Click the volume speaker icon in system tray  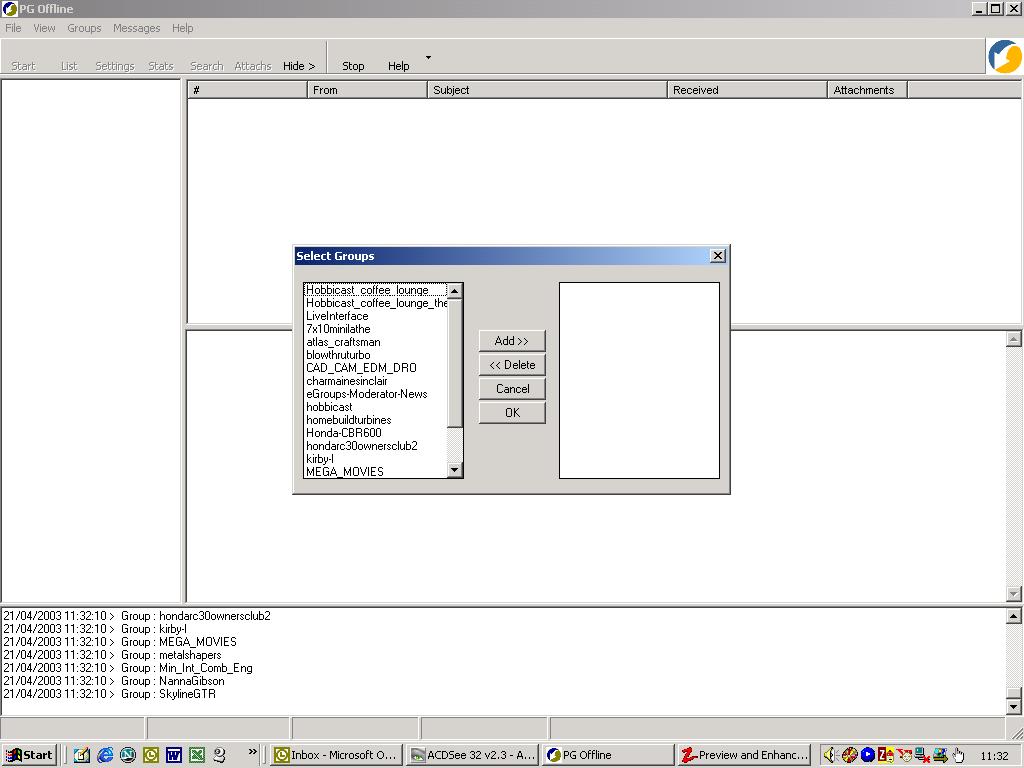tap(829, 755)
